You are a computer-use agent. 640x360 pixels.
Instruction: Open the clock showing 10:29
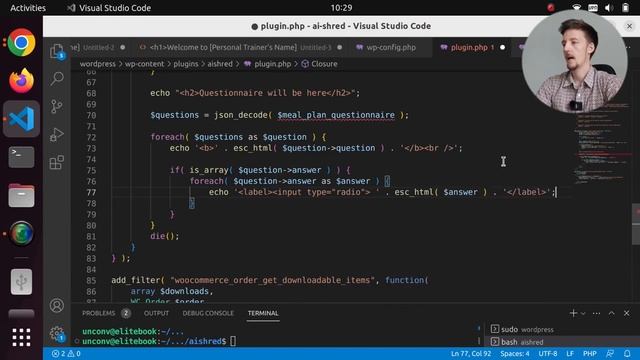coord(341,8)
